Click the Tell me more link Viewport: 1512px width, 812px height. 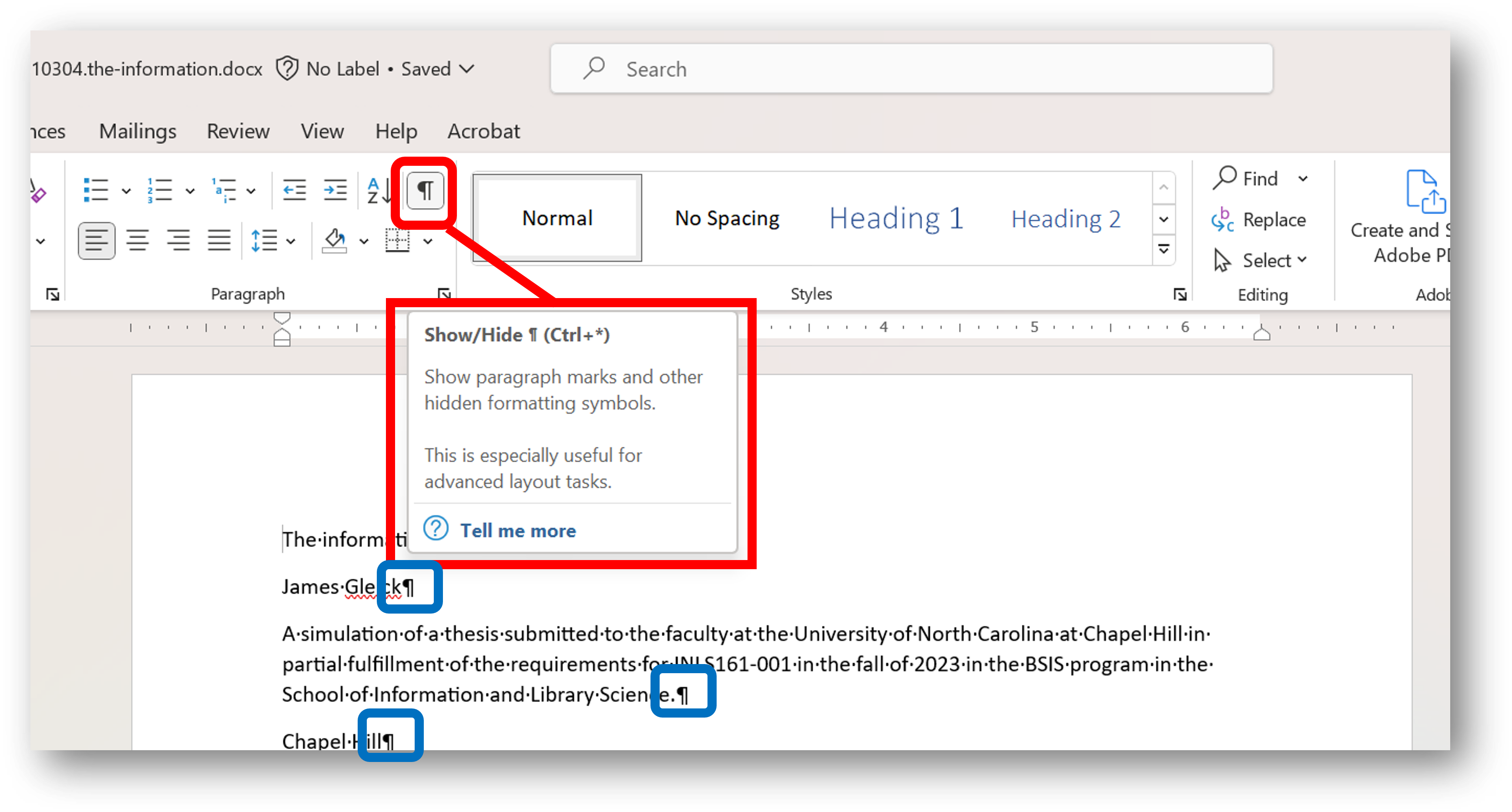518,530
